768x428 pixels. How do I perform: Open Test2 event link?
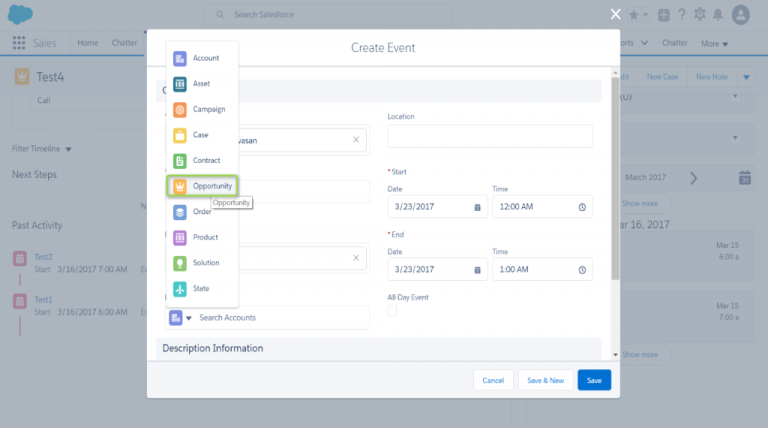[43, 257]
